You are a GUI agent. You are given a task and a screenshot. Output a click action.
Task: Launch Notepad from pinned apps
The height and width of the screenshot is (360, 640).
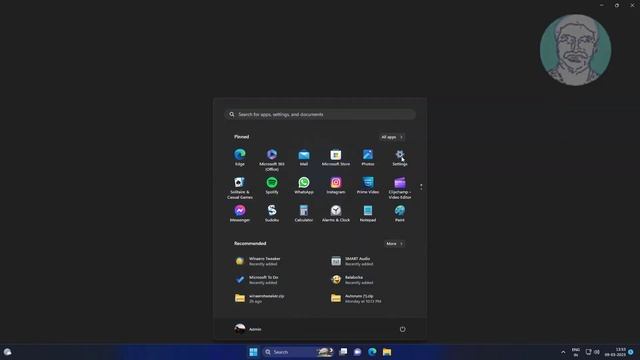coord(368,213)
